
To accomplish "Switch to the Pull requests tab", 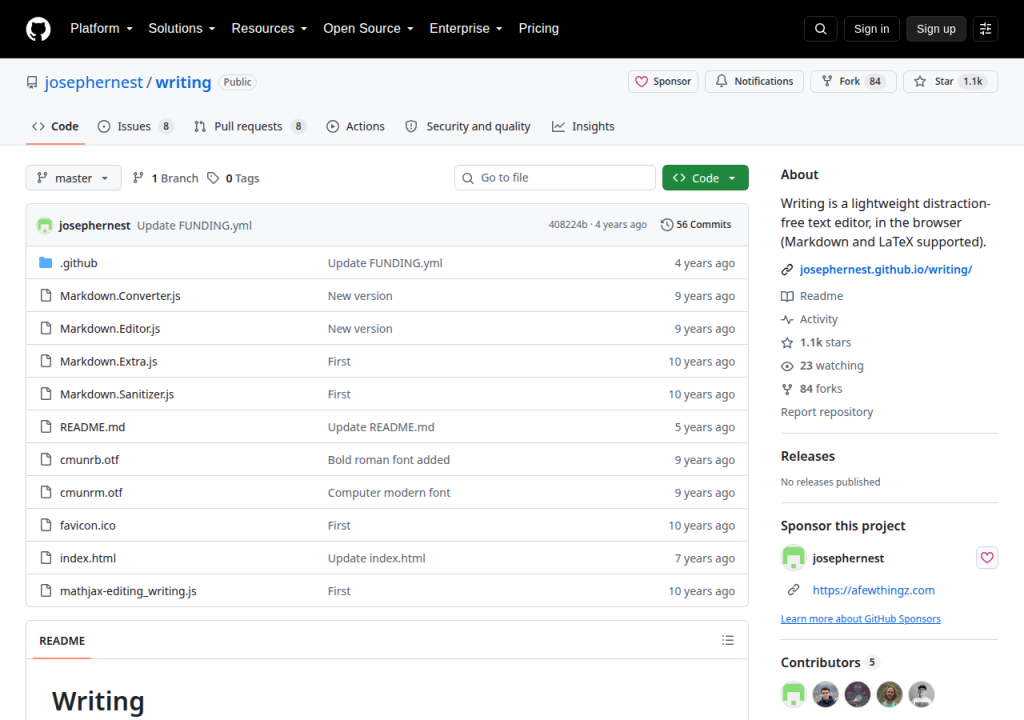I will (x=249, y=127).
